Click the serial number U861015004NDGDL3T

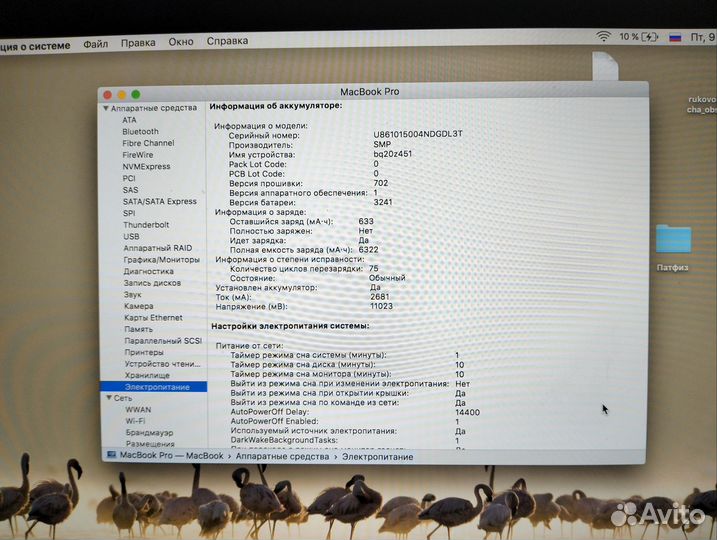click(418, 134)
